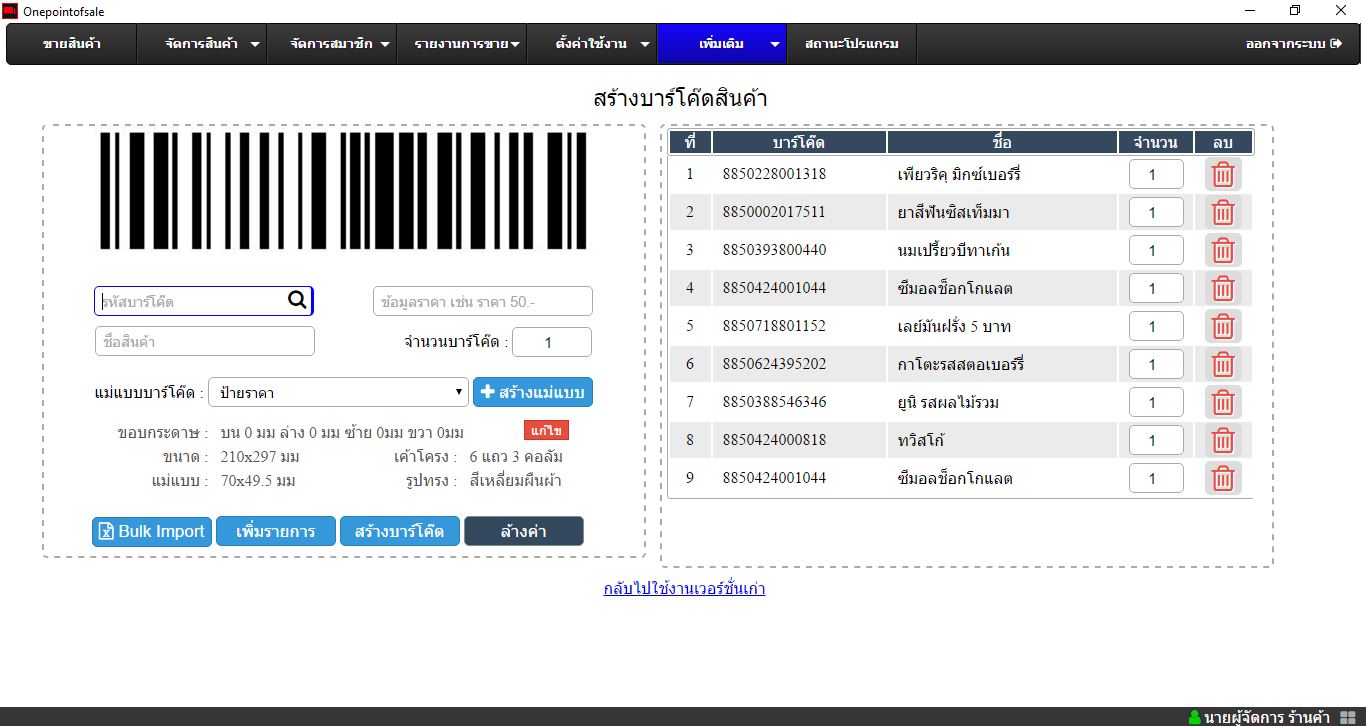Image resolution: width=1366 pixels, height=726 pixels.
Task: Click the barcode search magnifier icon
Action: coord(297,300)
